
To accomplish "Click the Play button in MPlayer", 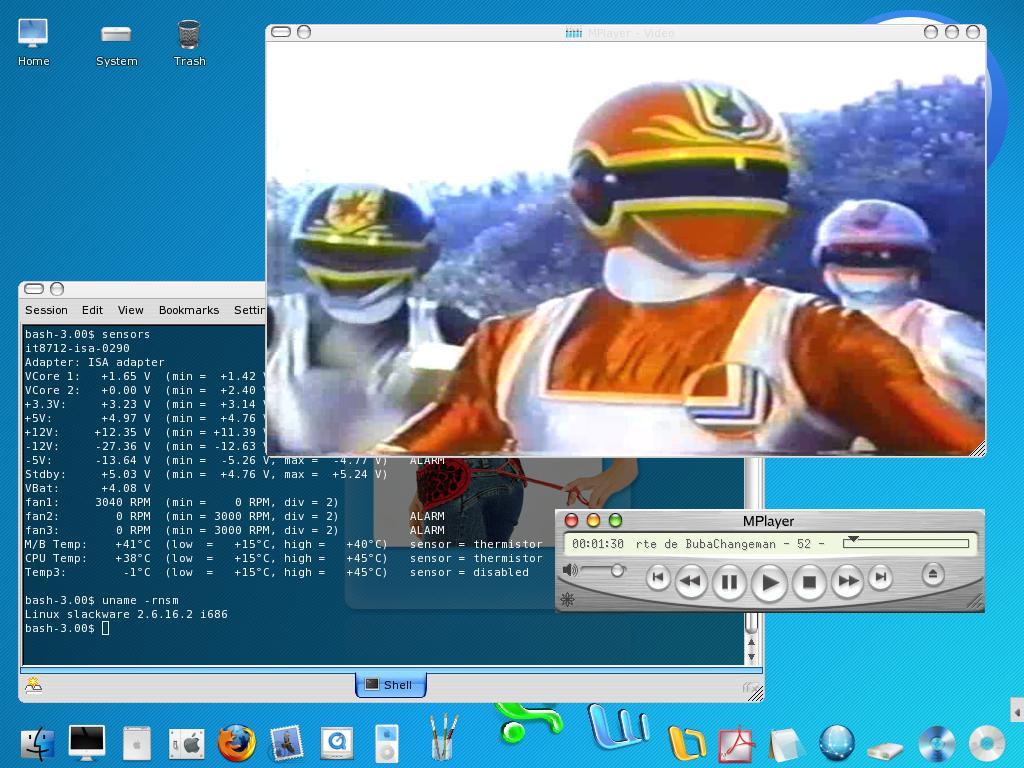I will click(769, 583).
